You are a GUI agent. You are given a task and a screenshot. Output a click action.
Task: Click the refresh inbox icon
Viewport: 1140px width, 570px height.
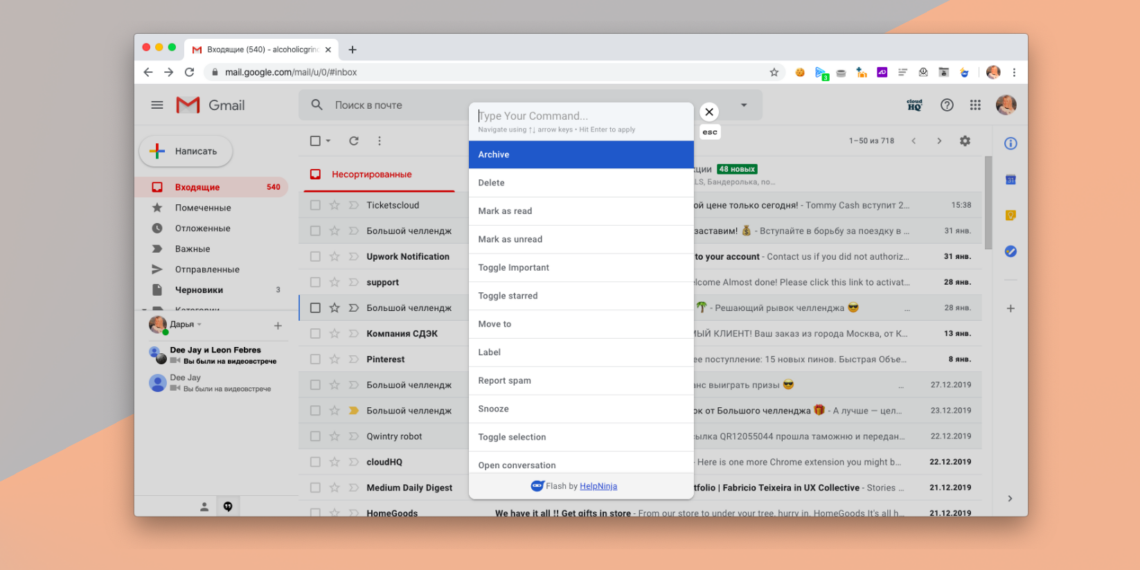[353, 141]
